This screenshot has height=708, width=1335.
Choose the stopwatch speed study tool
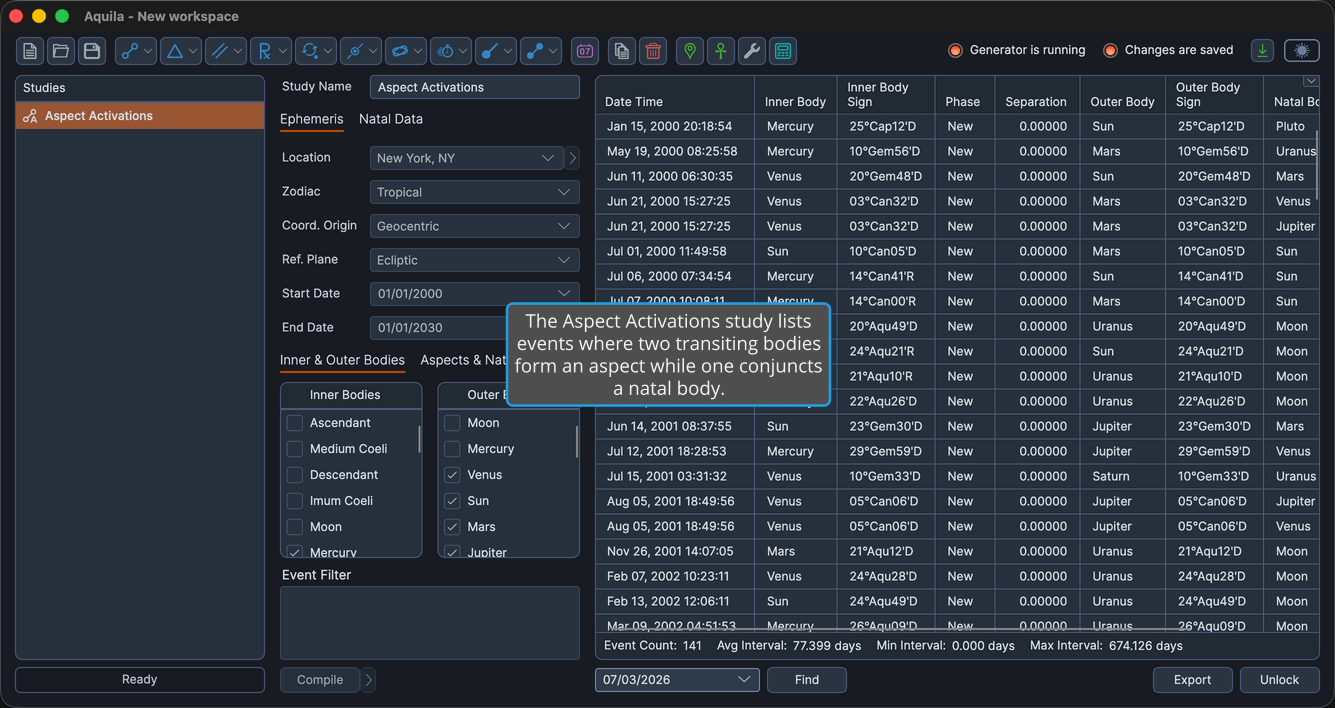click(x=451, y=51)
